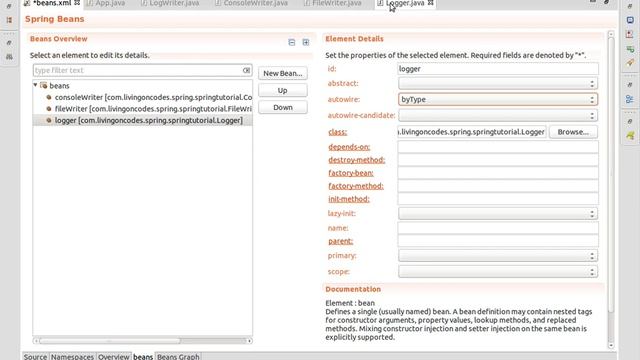This screenshot has height=360, width=640.
Task: Move bean Down with the Down button
Action: pos(283,107)
